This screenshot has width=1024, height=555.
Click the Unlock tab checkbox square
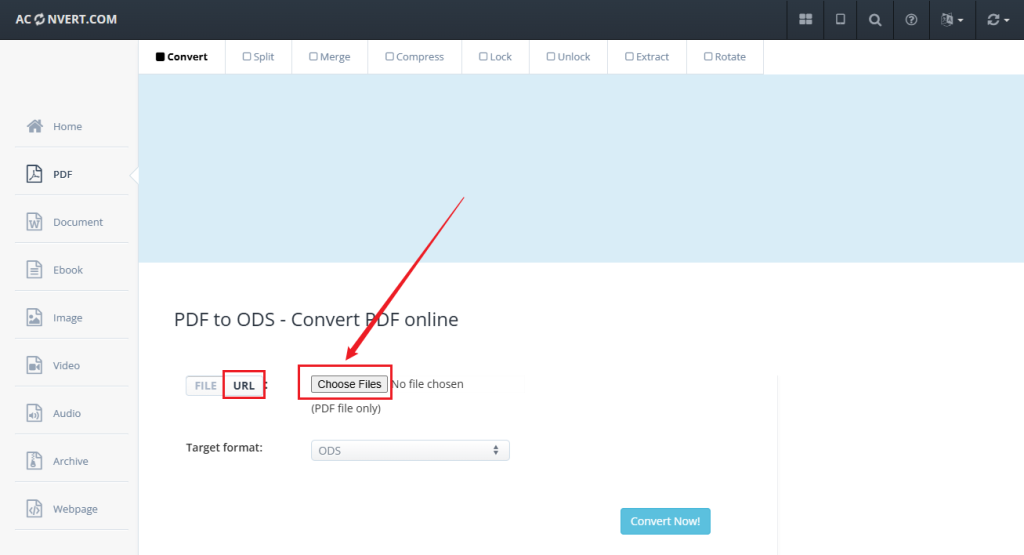[551, 57]
